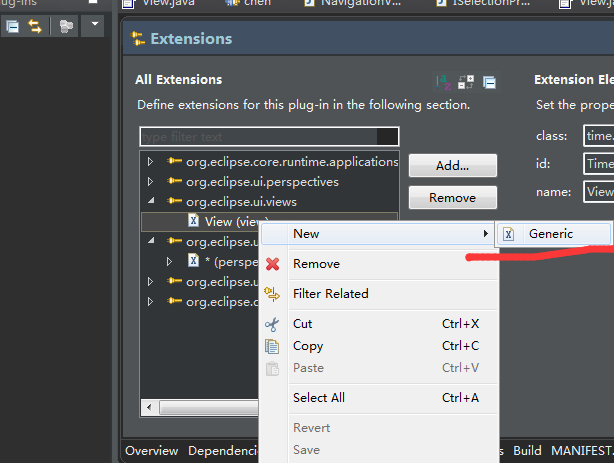Click the Filter Related icon in context menu

[272, 294]
